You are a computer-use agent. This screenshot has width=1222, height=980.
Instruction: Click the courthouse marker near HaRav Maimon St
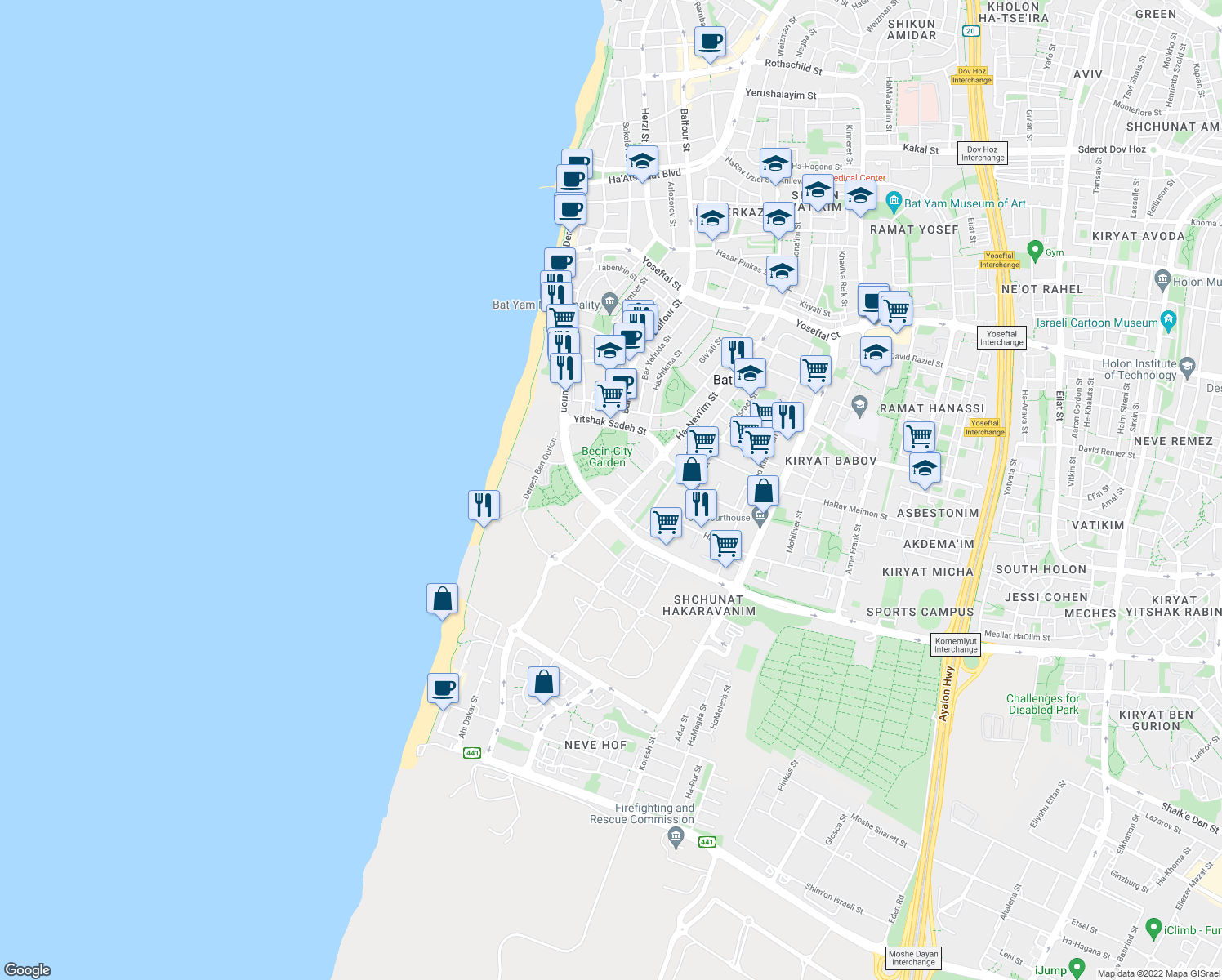[758, 518]
